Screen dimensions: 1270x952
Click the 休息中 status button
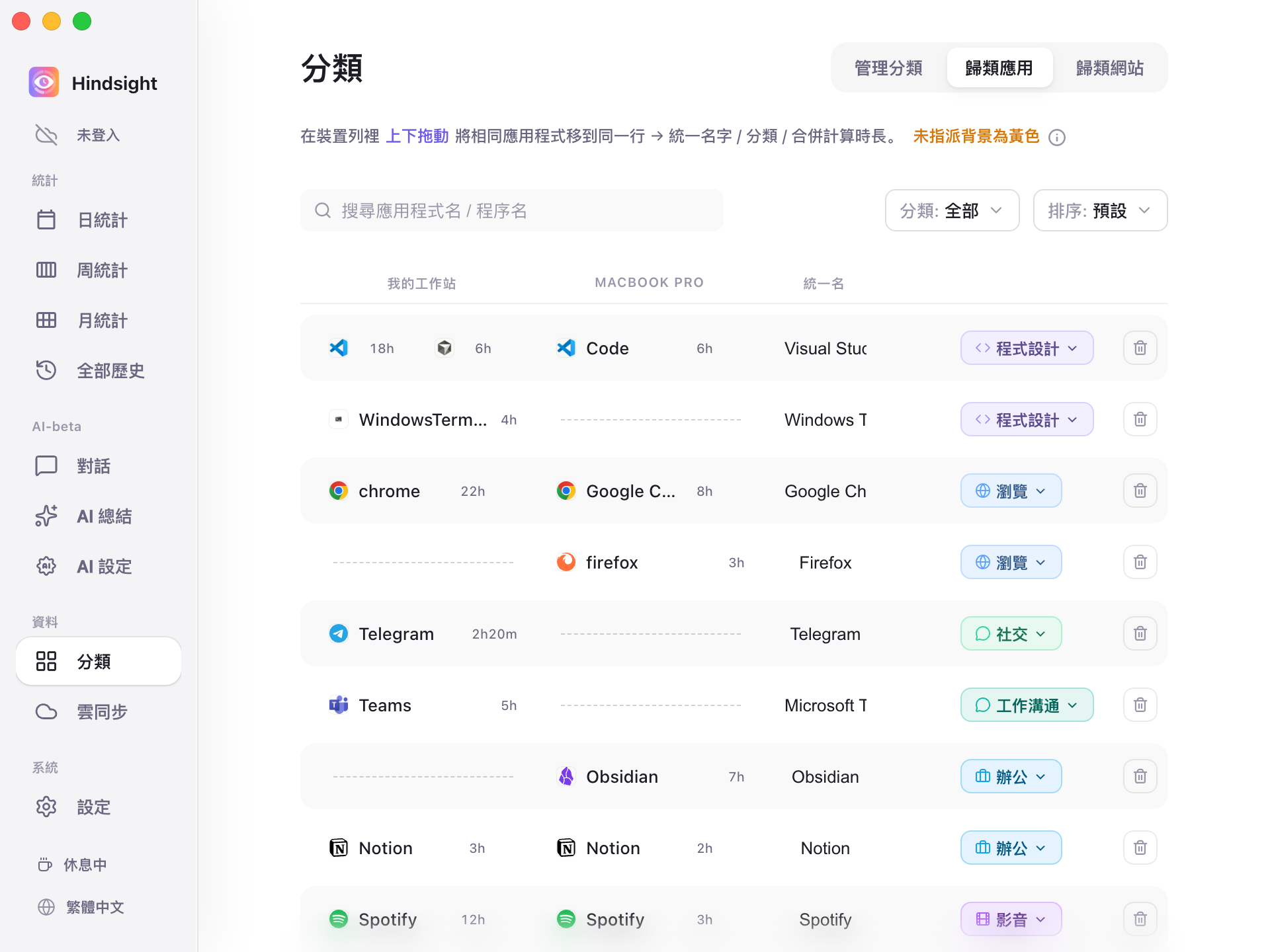pos(73,865)
